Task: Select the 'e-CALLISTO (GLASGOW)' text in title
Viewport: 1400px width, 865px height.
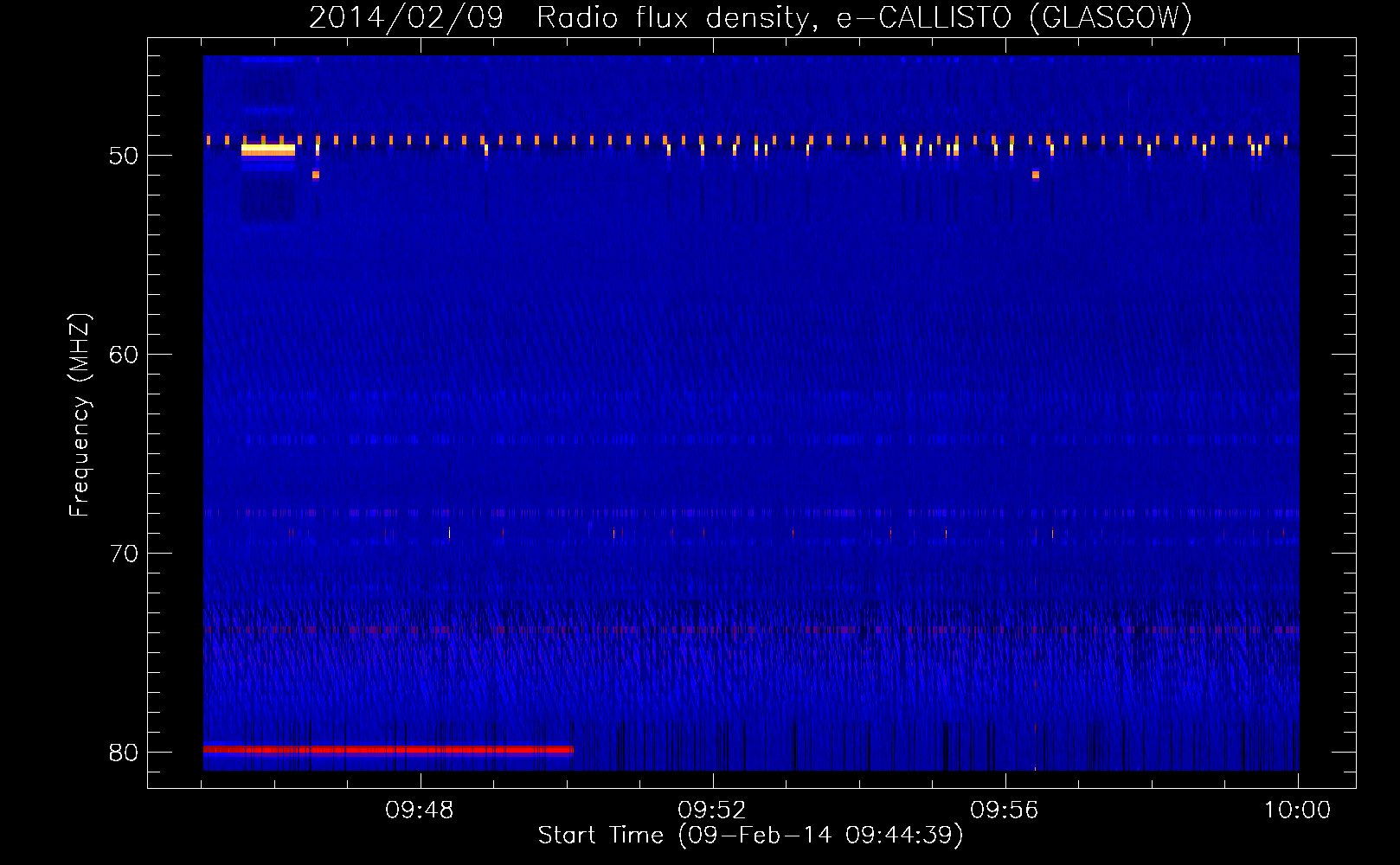Action: [x=1014, y=18]
